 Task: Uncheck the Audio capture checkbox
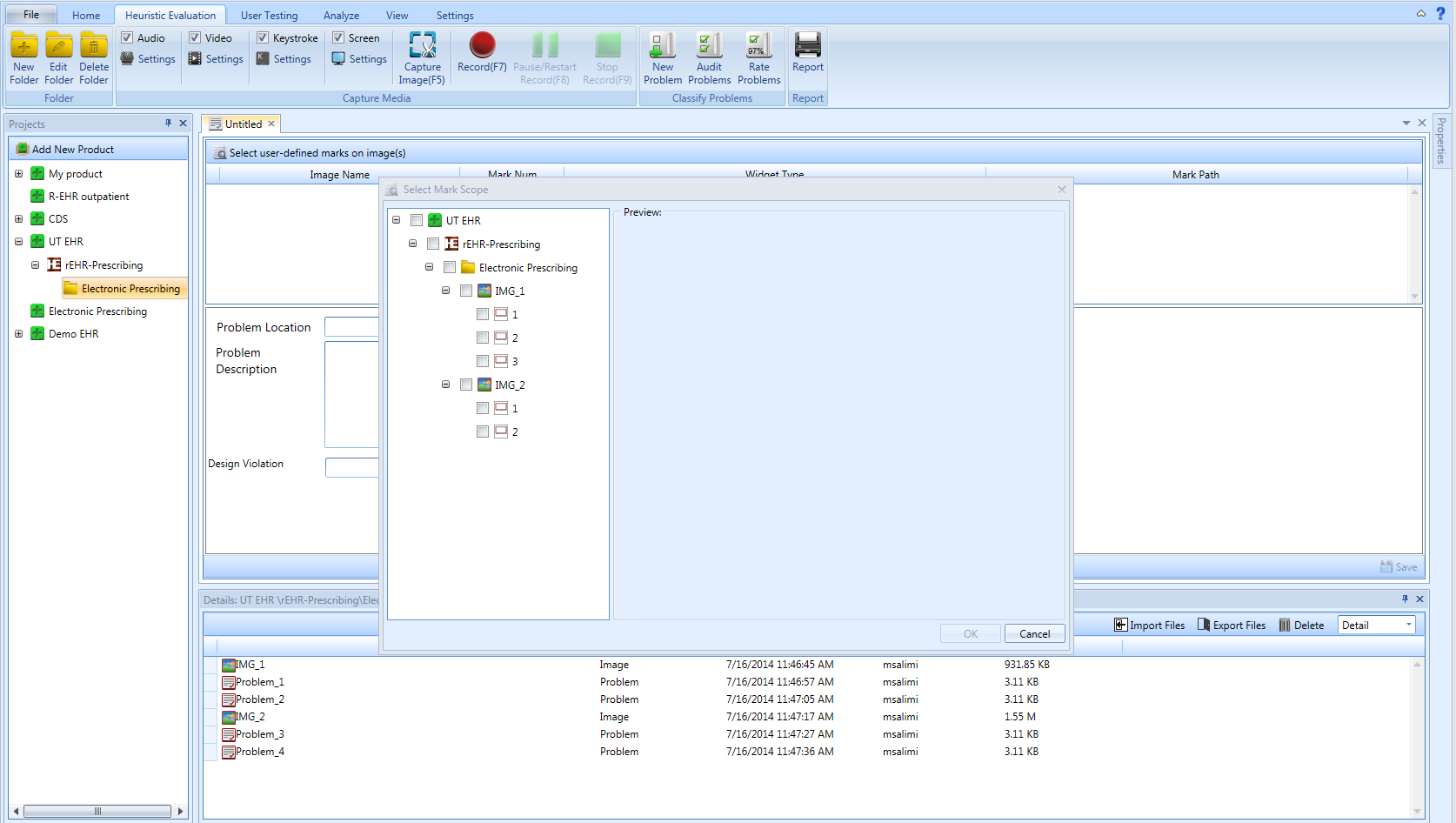(127, 38)
